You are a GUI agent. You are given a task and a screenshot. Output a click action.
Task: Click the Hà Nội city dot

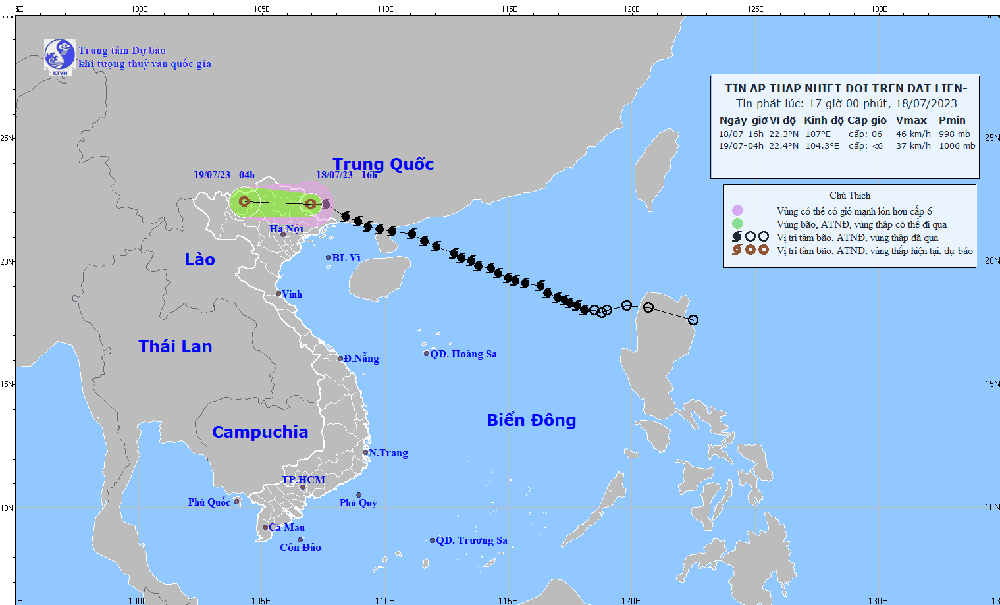pyautogui.click(x=283, y=234)
